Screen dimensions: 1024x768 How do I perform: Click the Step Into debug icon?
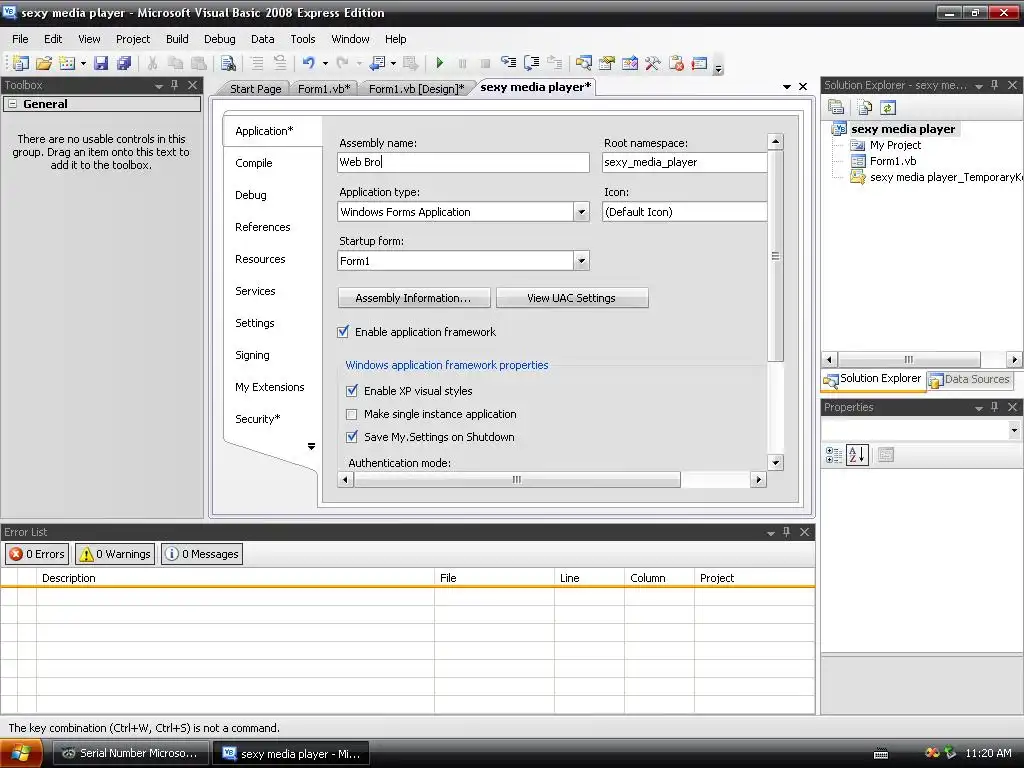tap(508, 63)
